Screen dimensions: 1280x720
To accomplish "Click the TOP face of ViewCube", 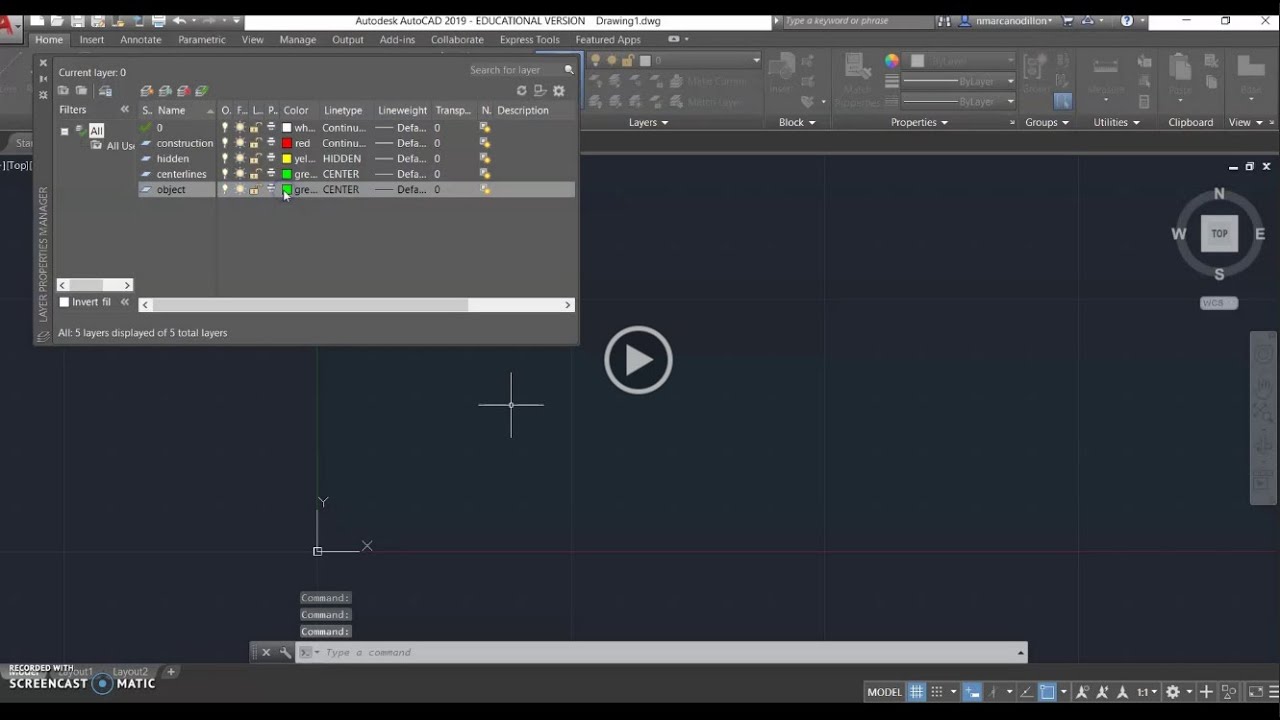I will click(x=1219, y=234).
